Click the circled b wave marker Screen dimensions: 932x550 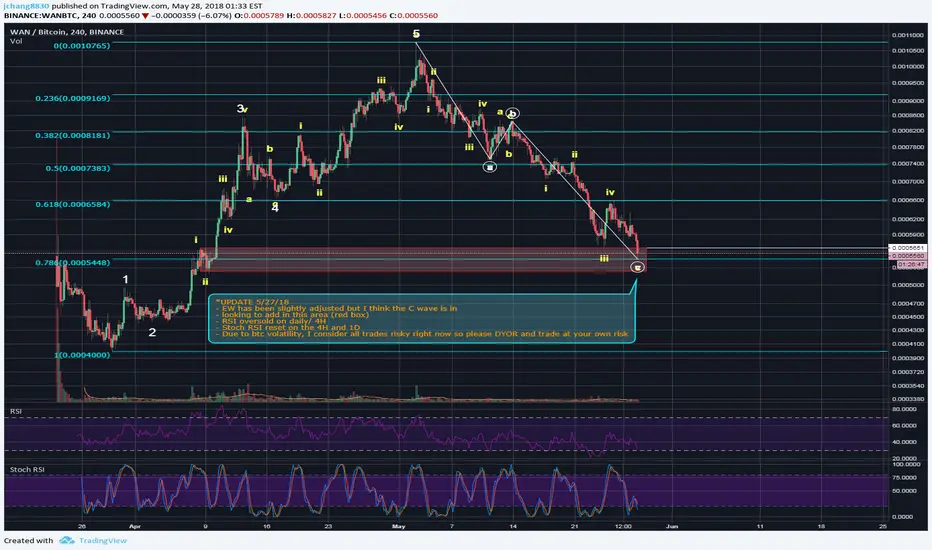tap(512, 113)
